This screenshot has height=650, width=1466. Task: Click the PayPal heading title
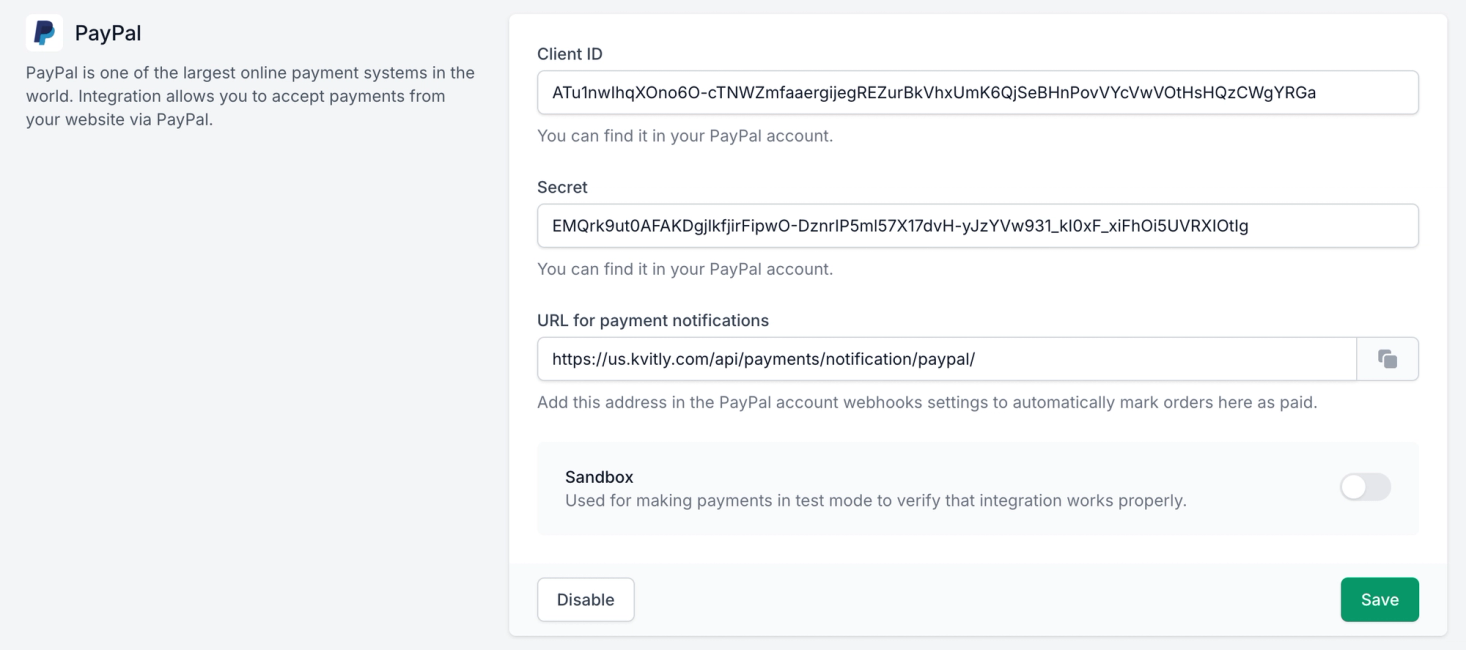pyautogui.click(x=108, y=33)
